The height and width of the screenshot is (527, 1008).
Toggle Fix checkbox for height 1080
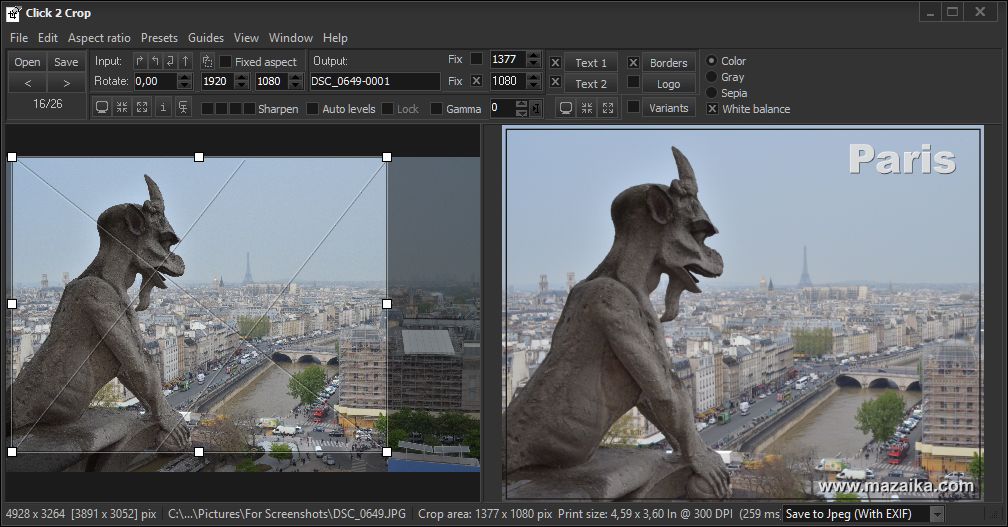pyautogui.click(x=476, y=81)
